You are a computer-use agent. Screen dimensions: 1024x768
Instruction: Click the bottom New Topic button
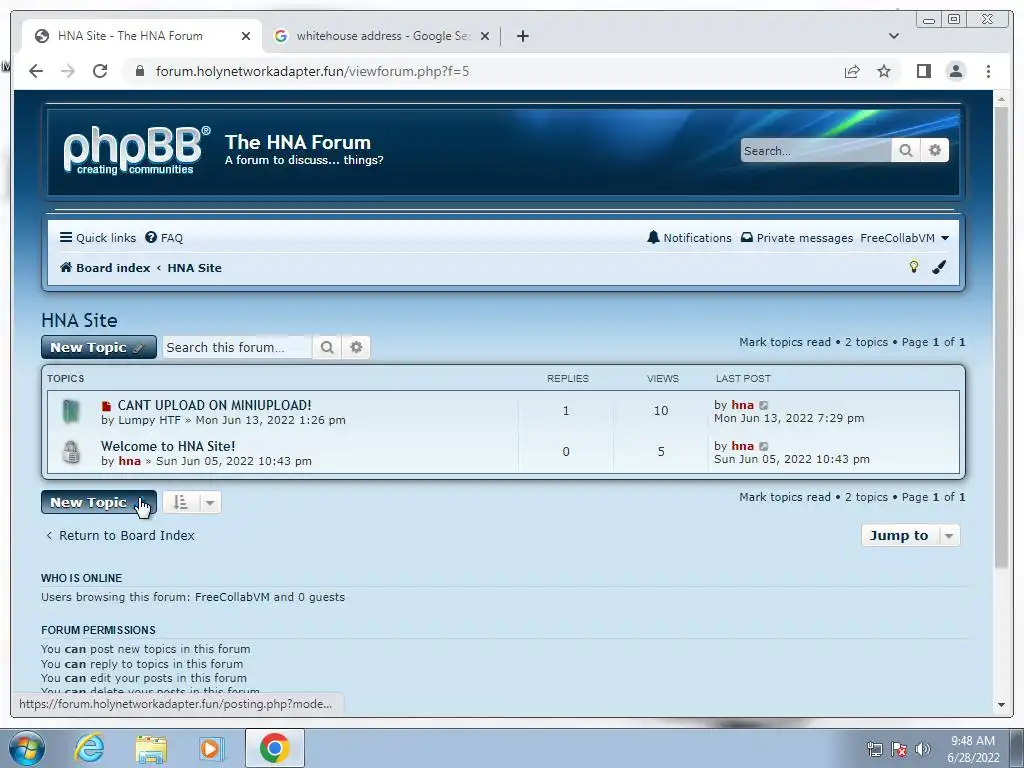coord(99,502)
